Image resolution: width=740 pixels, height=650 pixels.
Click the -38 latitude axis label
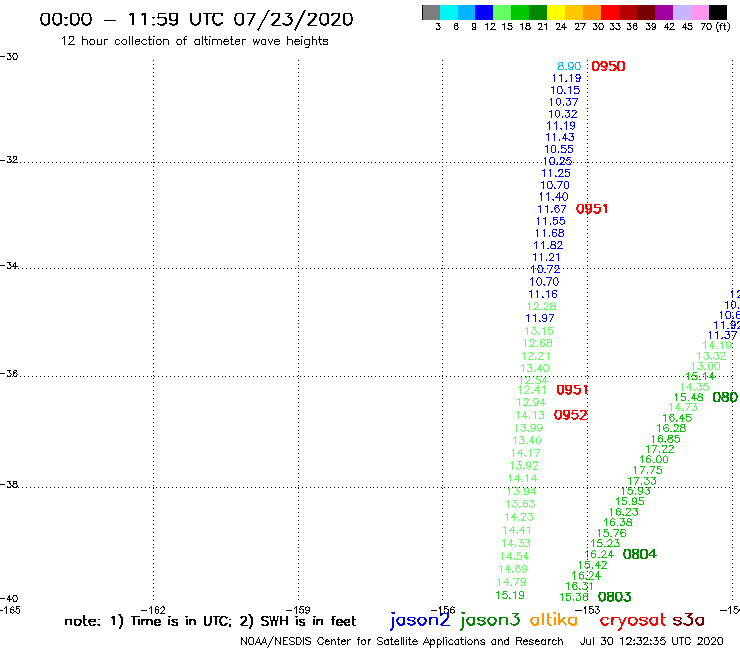(x=9, y=485)
